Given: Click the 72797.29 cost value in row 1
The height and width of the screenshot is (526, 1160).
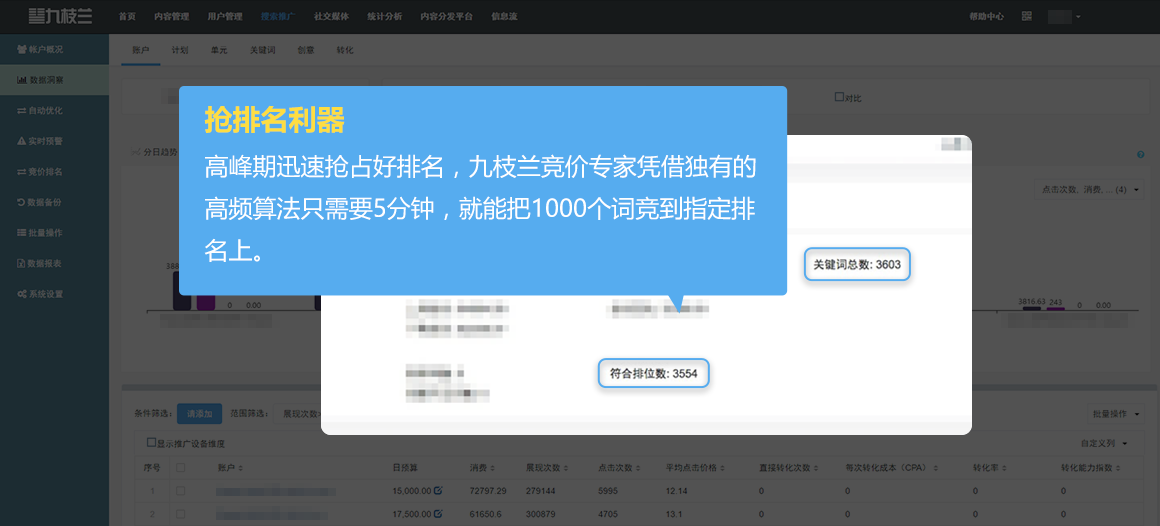Looking at the screenshot, I should [488, 491].
